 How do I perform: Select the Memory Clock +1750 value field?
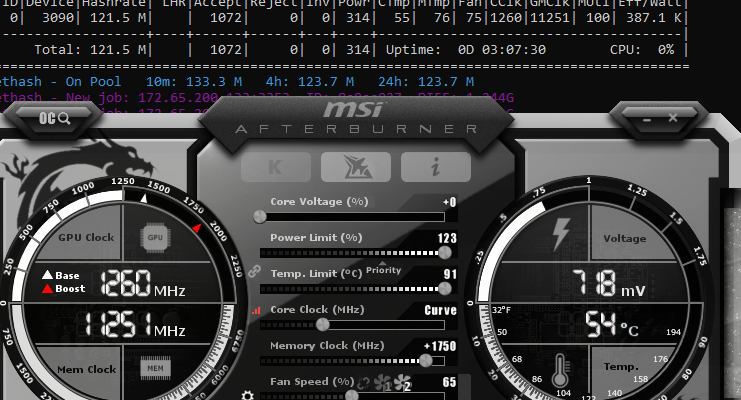pos(440,346)
